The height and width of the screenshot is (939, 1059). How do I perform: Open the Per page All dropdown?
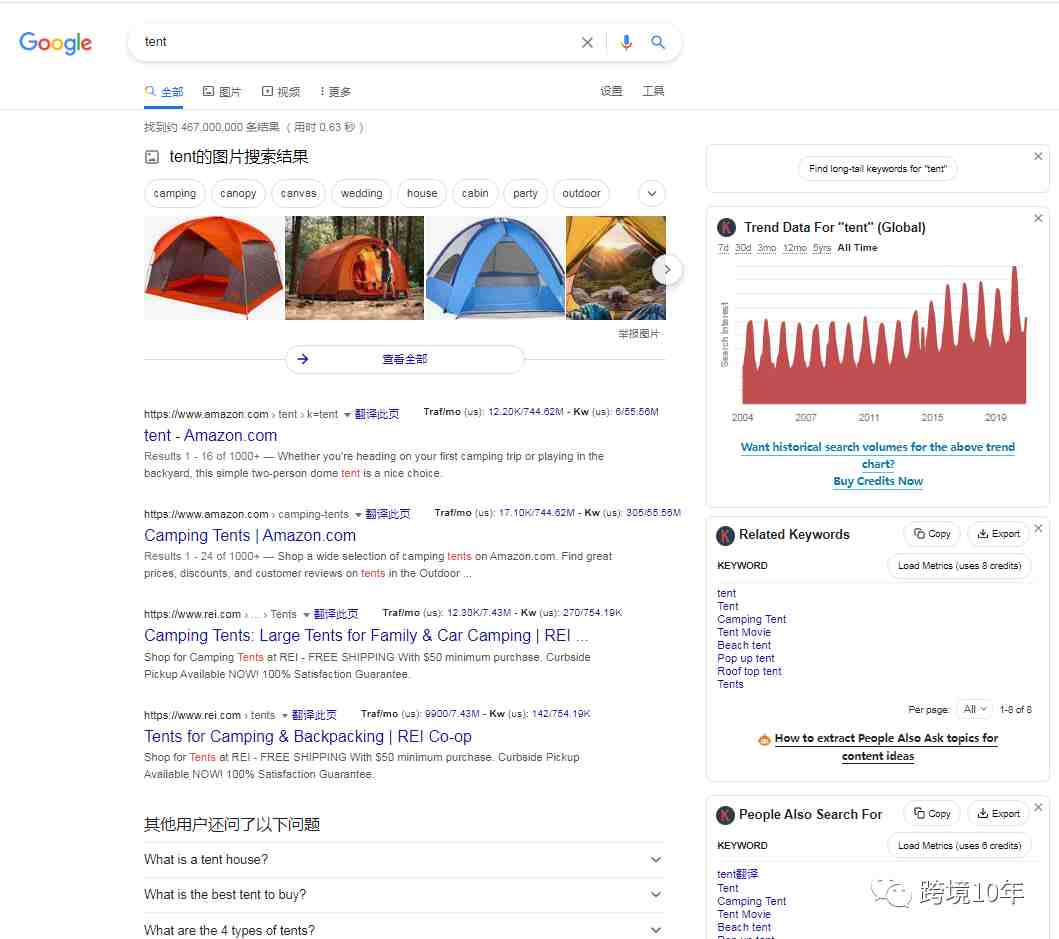point(975,709)
